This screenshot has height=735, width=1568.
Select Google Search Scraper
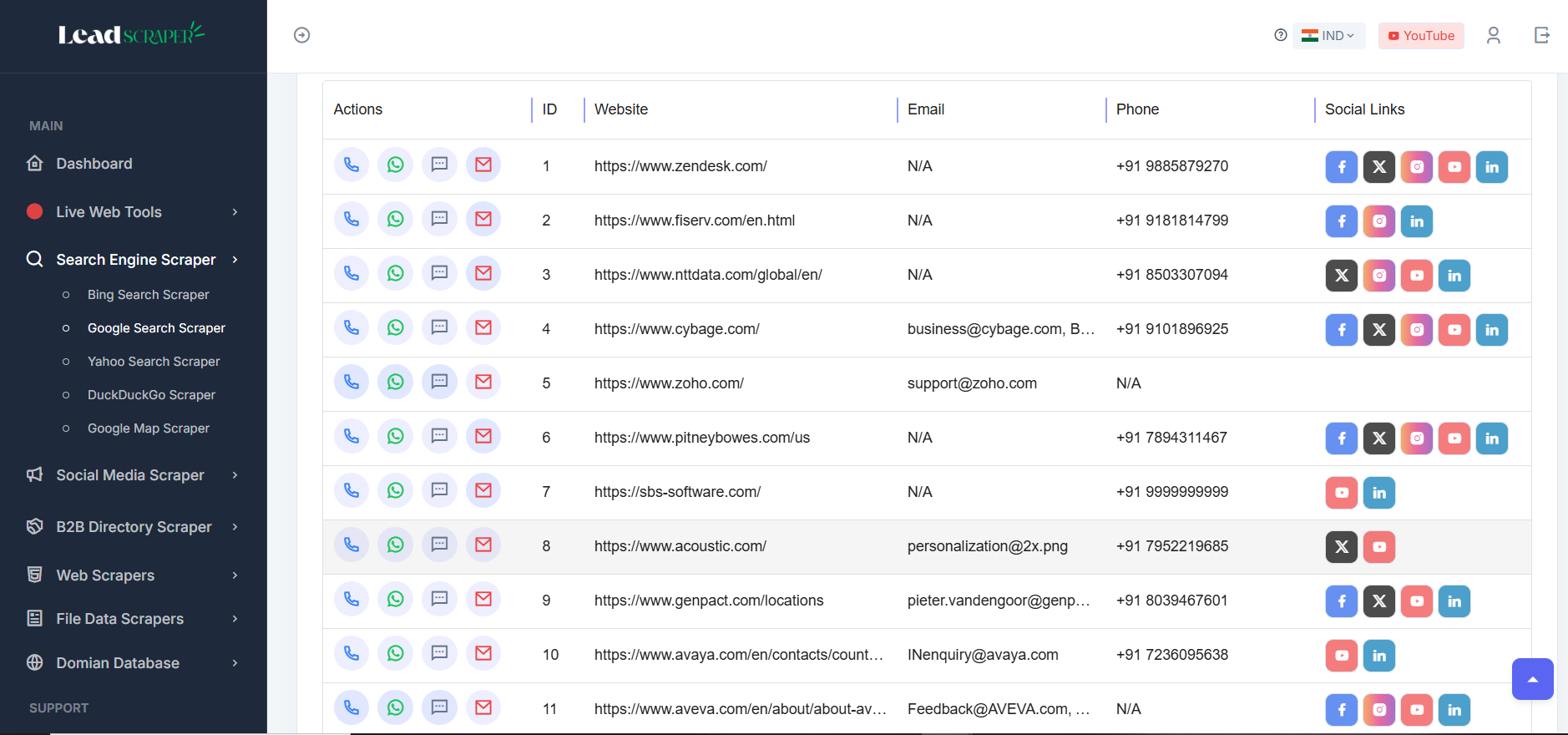pos(156,328)
